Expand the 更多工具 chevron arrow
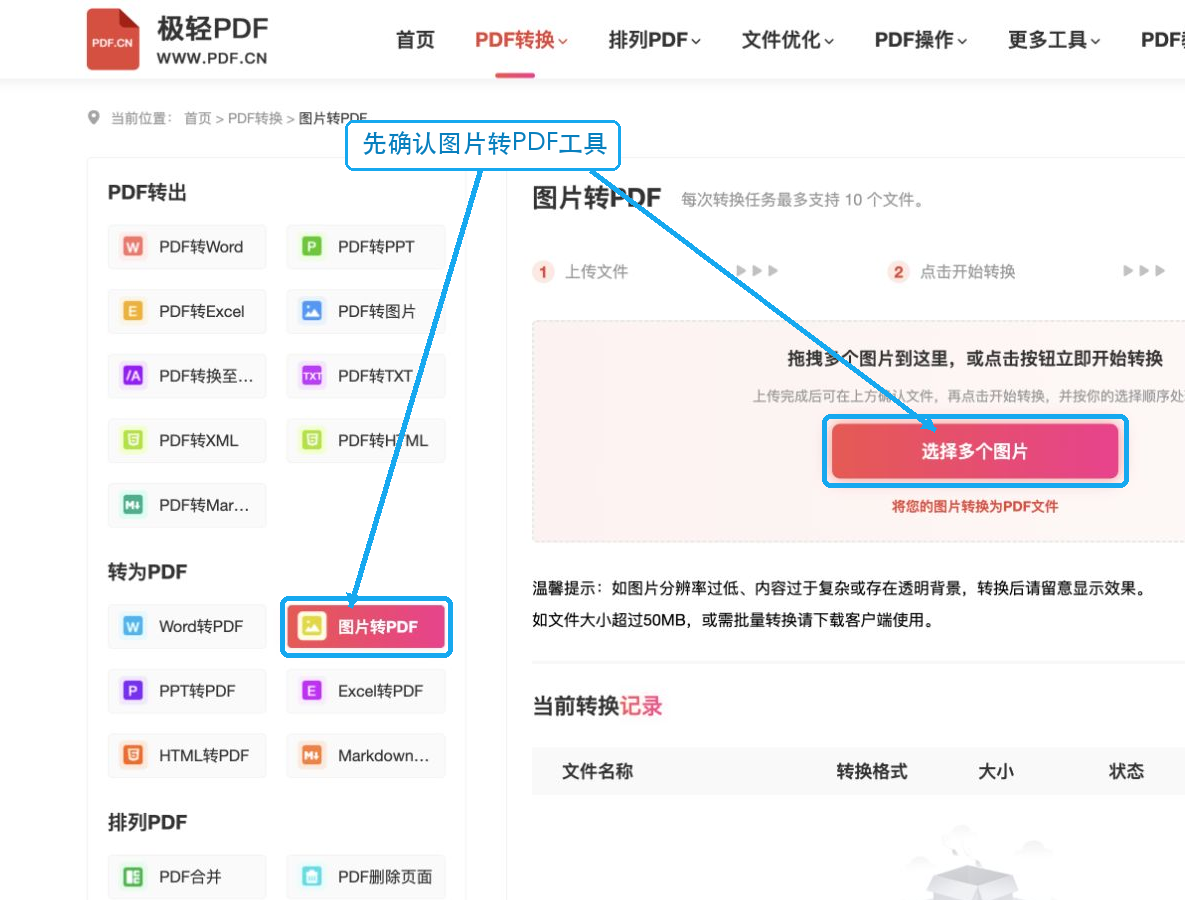This screenshot has height=900, width=1185. [1095, 42]
